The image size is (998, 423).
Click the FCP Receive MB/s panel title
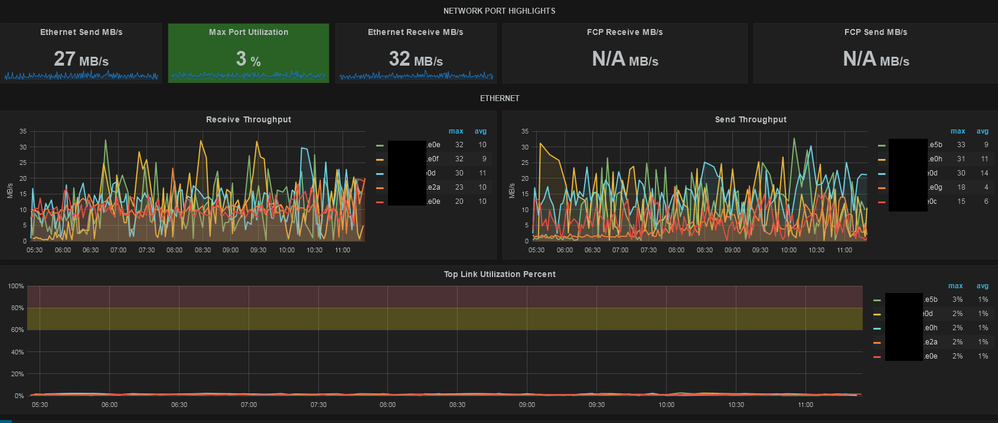coord(624,32)
